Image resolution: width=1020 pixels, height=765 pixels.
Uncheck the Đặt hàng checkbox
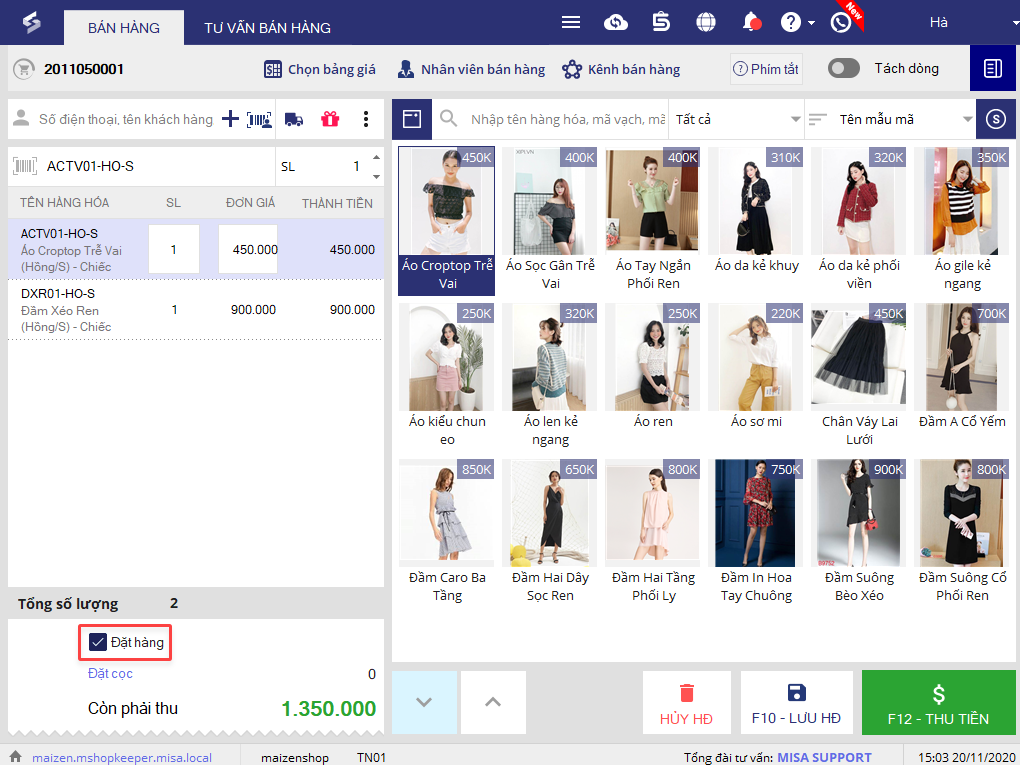click(98, 642)
